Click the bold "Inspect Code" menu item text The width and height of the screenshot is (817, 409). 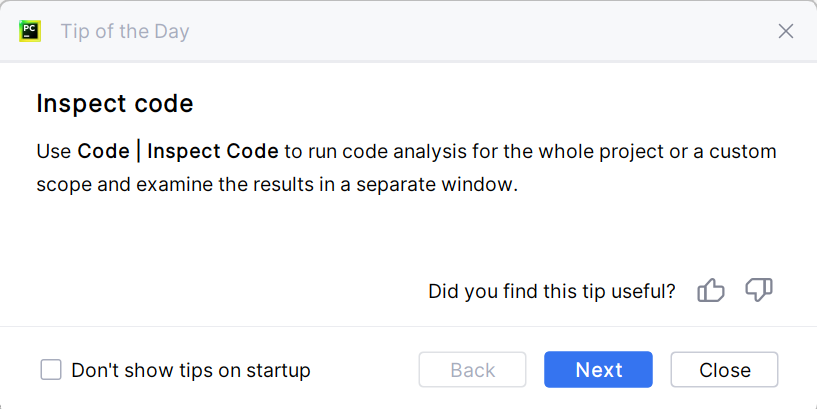click(x=213, y=152)
